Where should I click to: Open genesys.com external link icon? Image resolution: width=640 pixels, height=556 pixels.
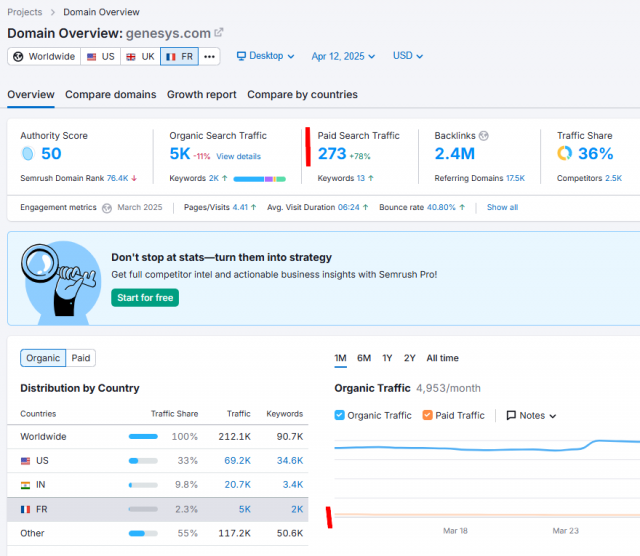(x=219, y=32)
